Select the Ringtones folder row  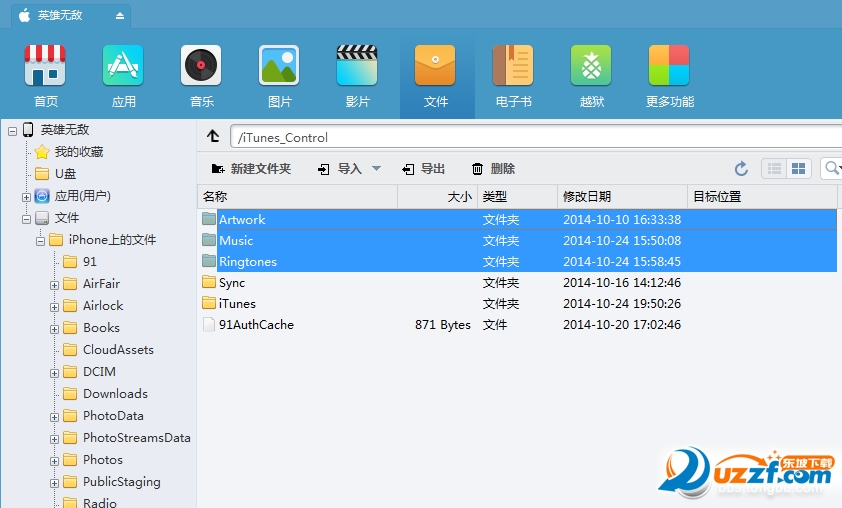pos(519,261)
